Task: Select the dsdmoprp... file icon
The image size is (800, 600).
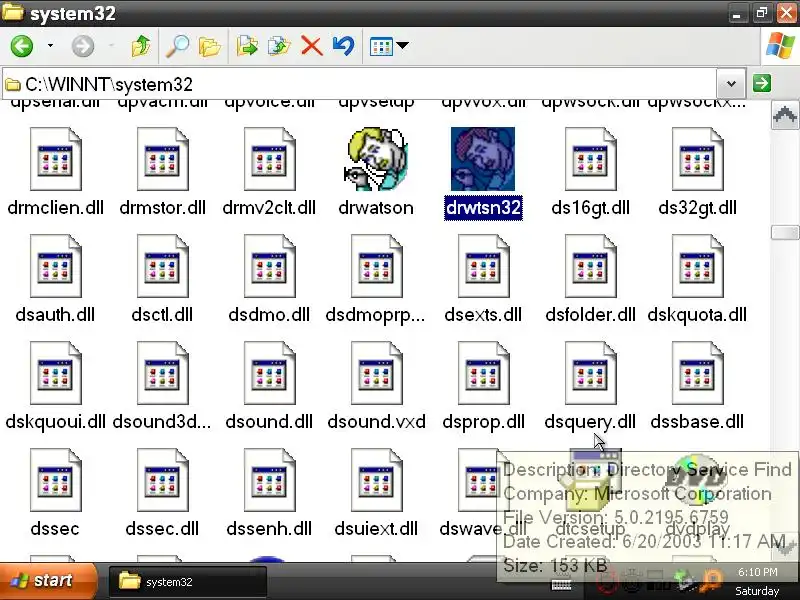Action: [377, 266]
